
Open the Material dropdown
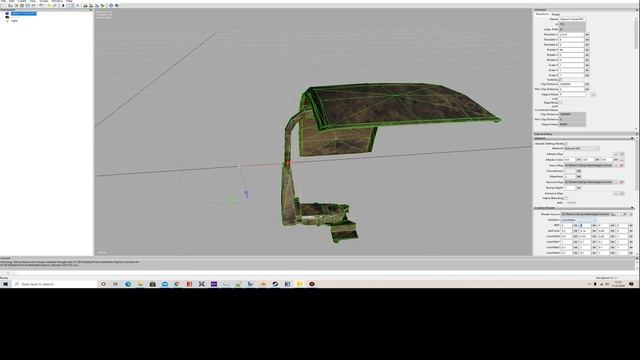pos(582,149)
